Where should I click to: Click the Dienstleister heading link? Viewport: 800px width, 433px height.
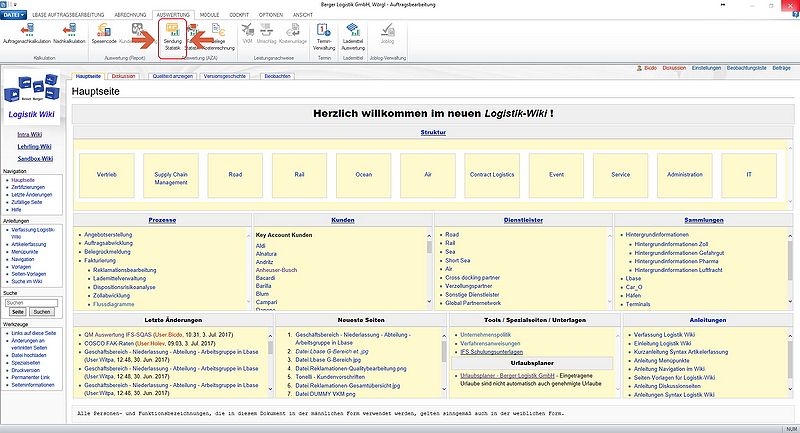coord(523,220)
